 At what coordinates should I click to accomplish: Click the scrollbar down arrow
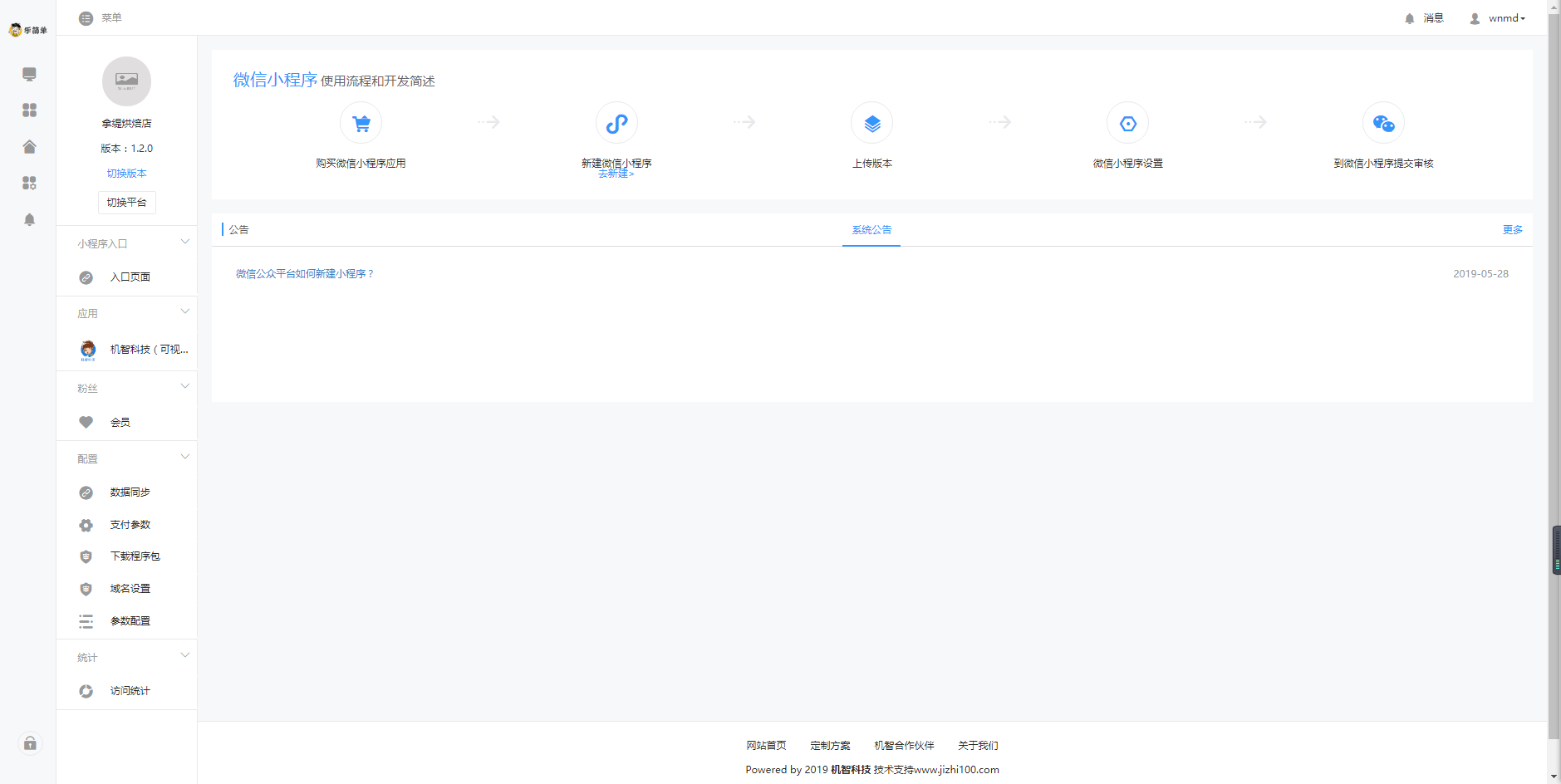pyautogui.click(x=1554, y=777)
